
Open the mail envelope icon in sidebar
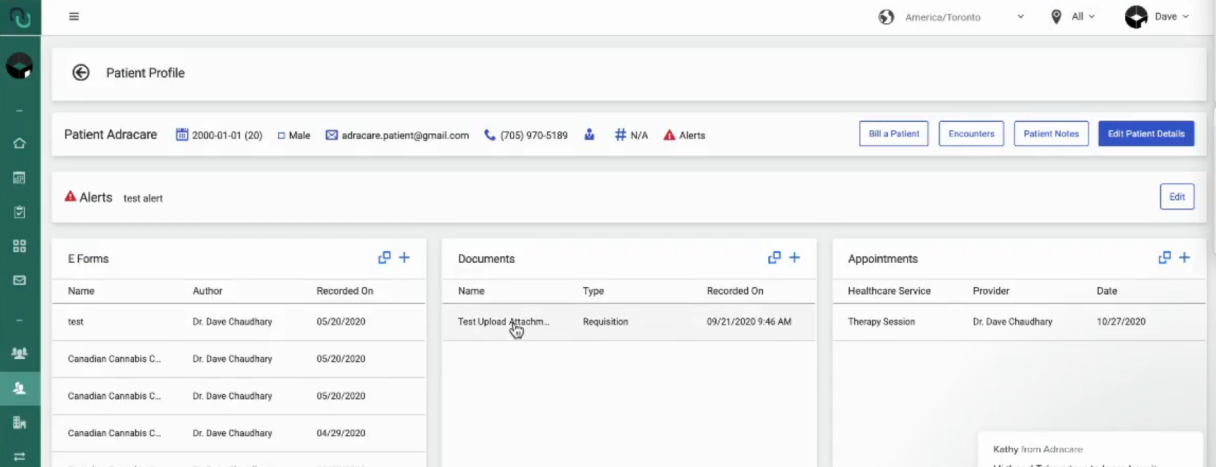pos(19,280)
